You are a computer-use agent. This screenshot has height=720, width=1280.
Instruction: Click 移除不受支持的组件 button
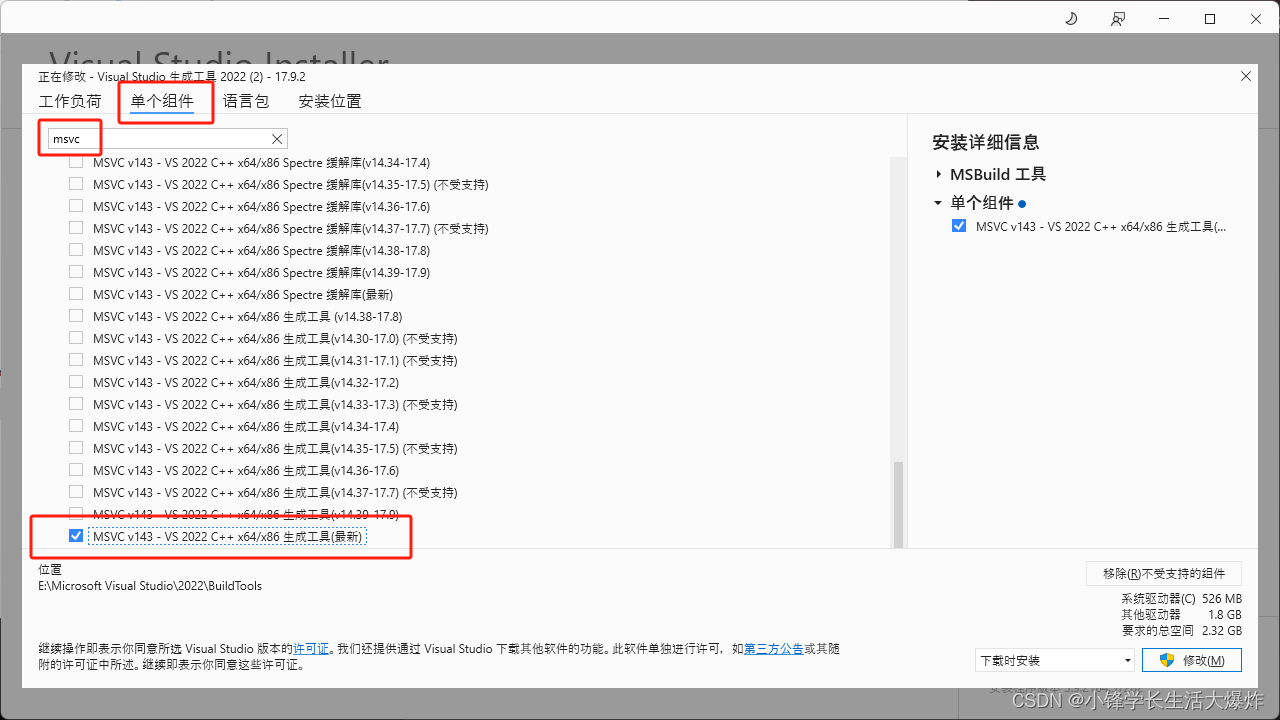pos(1164,573)
